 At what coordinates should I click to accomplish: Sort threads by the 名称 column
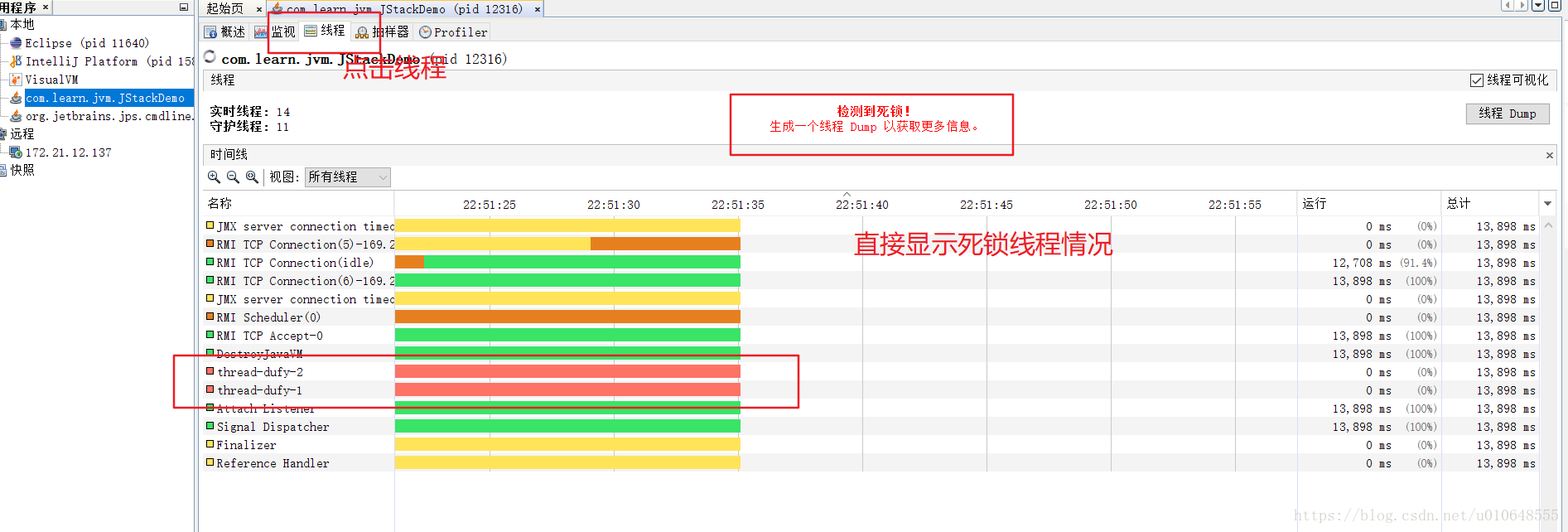[298, 204]
